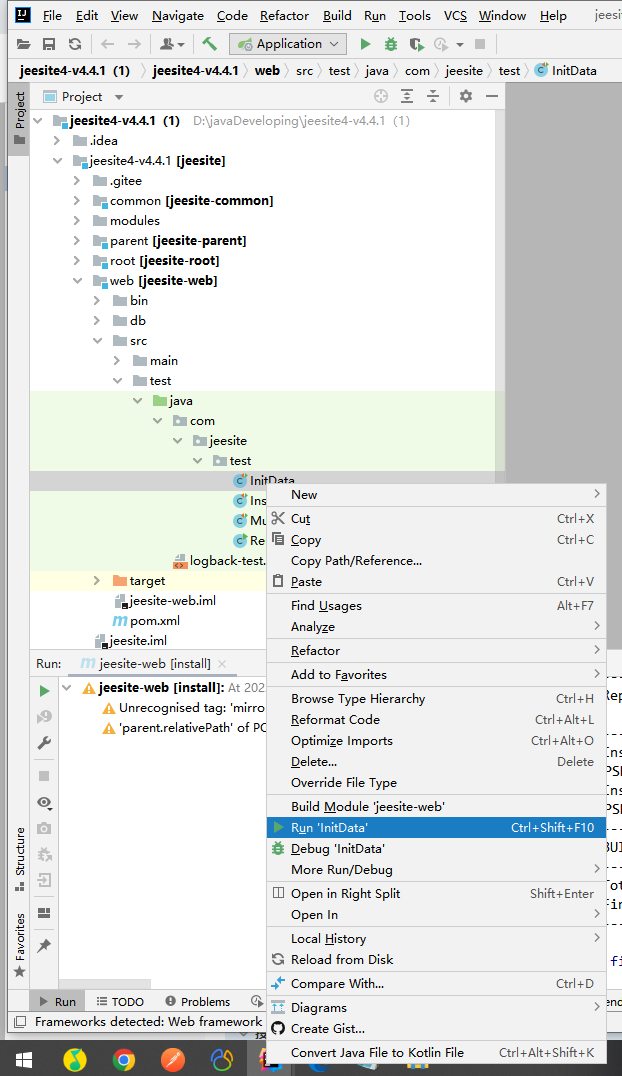Select pom.xml in project tree
The image size is (622, 1076).
click(x=146, y=620)
